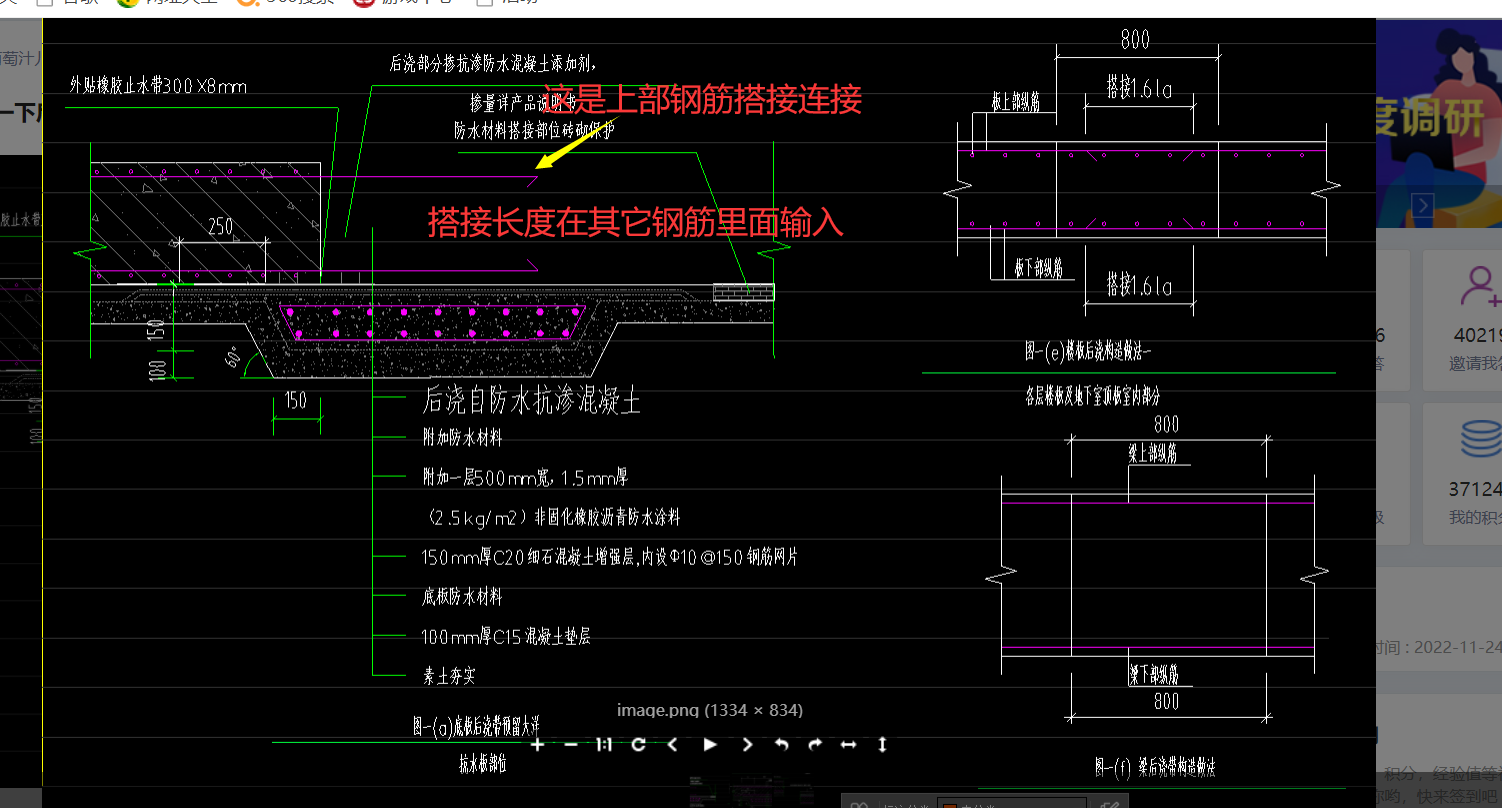Flip image horizontally

coord(849,744)
